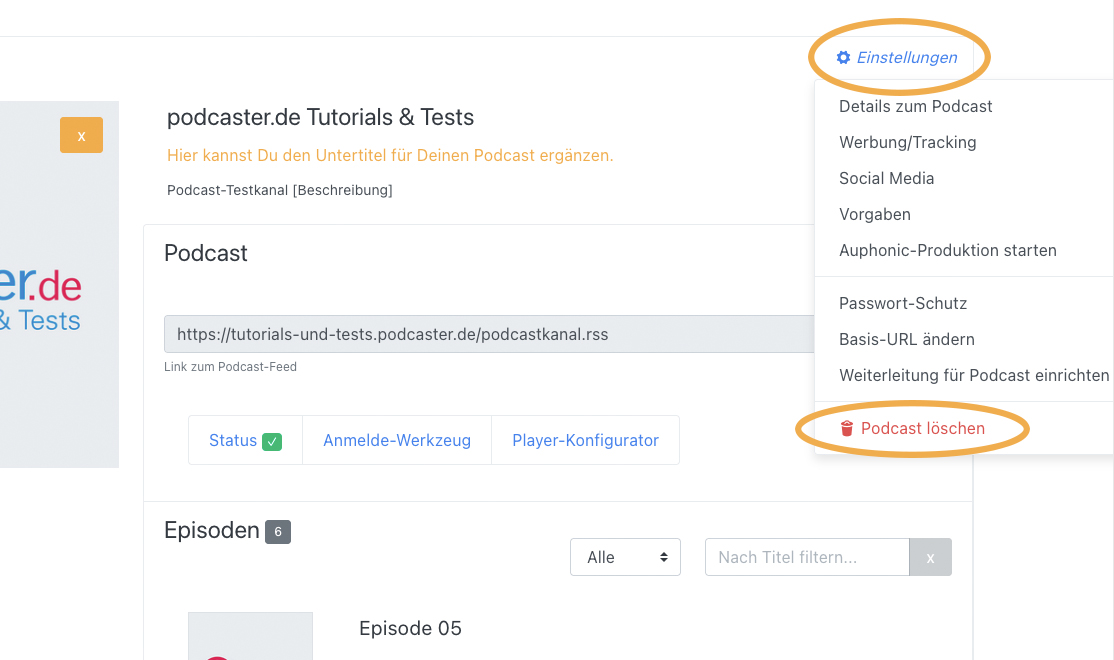The image size is (1114, 660).
Task: Click the green checkmark status icon
Action: 272,441
